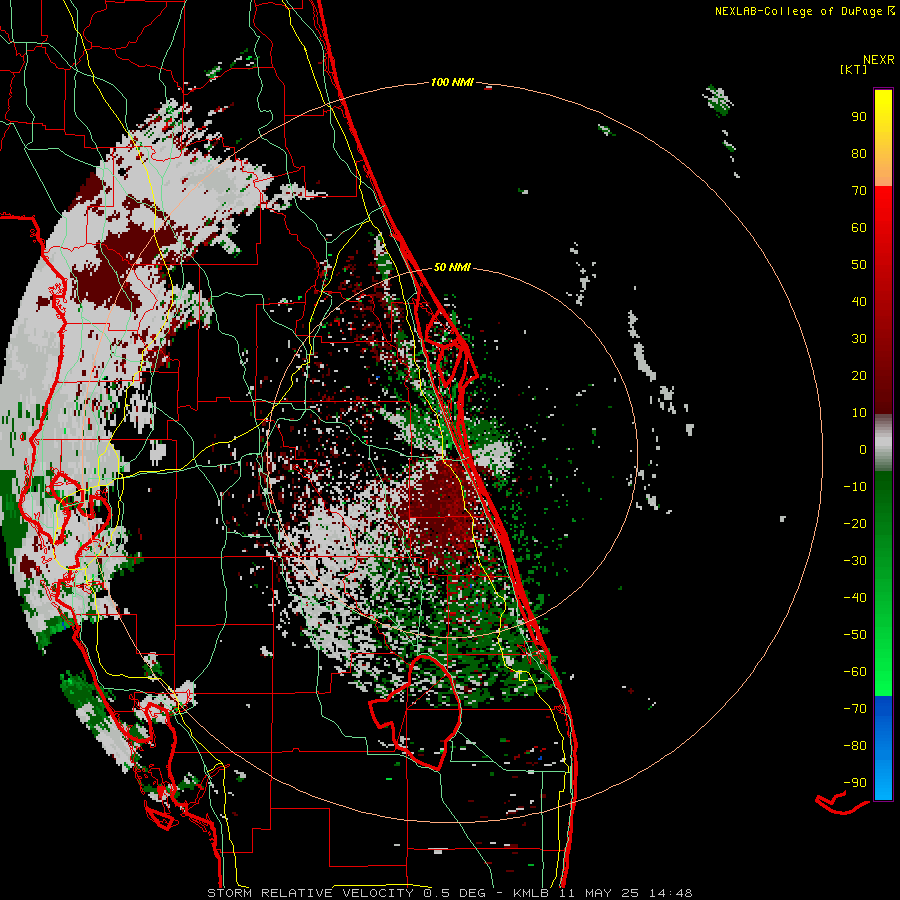Click the NEXR label above the scale
This screenshot has height=900, width=900.
click(x=879, y=60)
